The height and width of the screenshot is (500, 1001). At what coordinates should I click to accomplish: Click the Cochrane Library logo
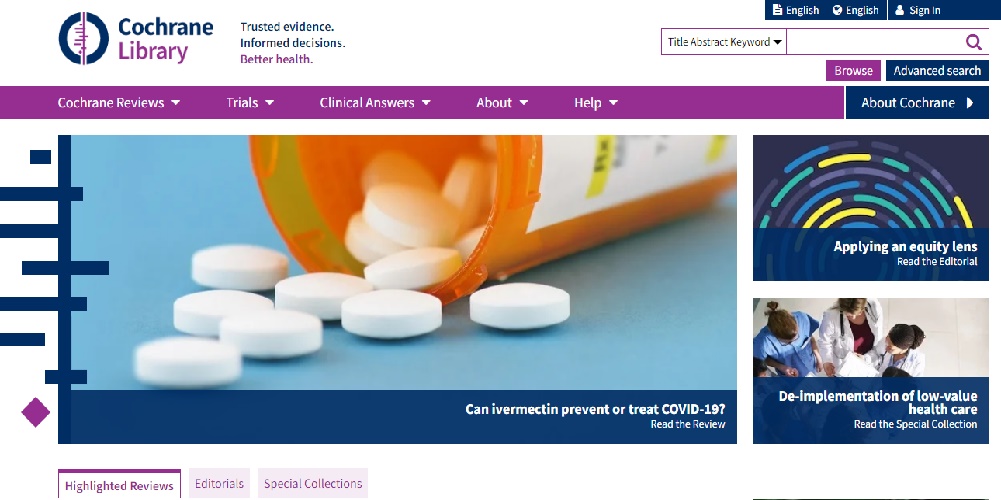[136, 38]
